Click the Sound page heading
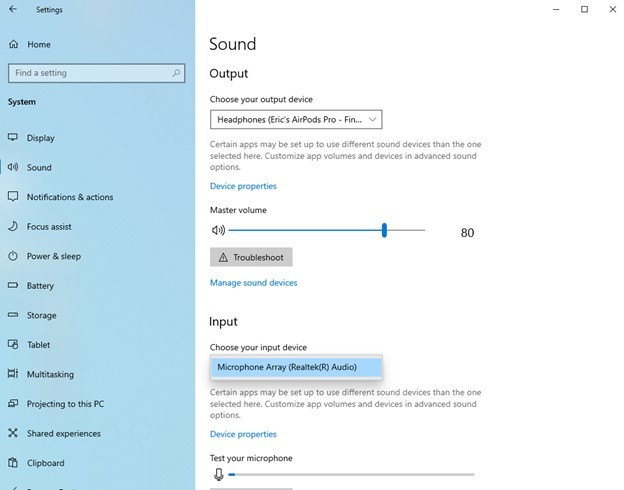624x490 pixels. (232, 44)
